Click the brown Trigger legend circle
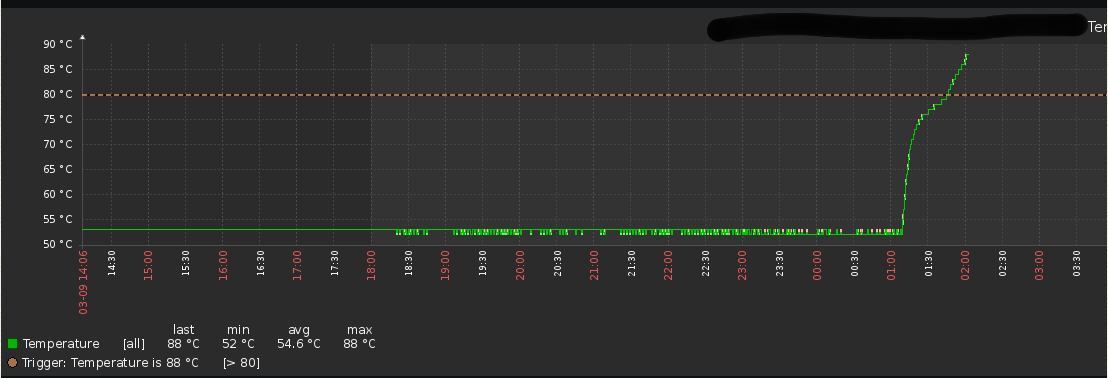 click(x=12, y=363)
